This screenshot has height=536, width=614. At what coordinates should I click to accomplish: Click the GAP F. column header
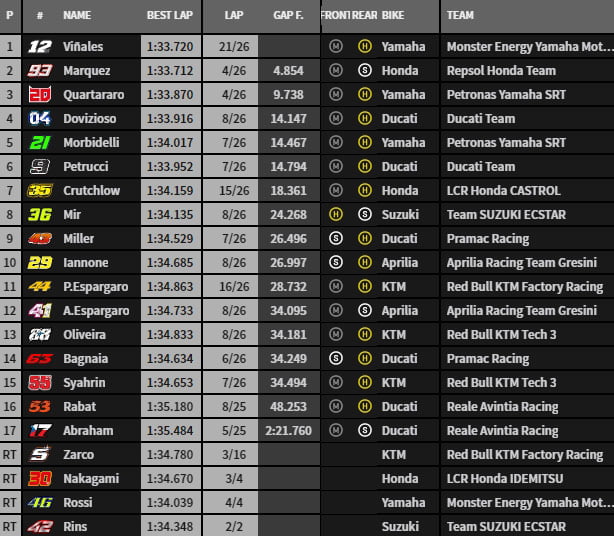coord(289,16)
